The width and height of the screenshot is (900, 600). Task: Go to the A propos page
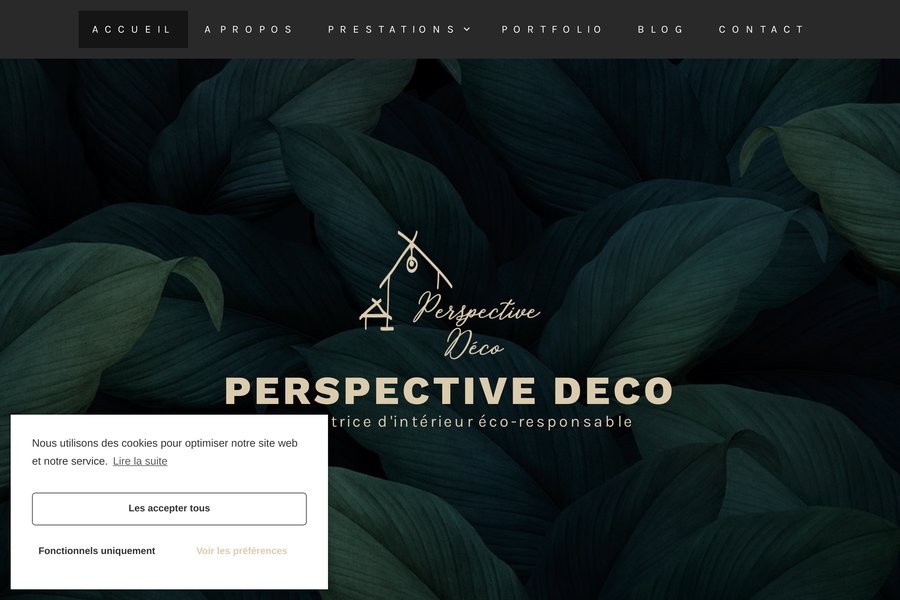[x=249, y=29]
